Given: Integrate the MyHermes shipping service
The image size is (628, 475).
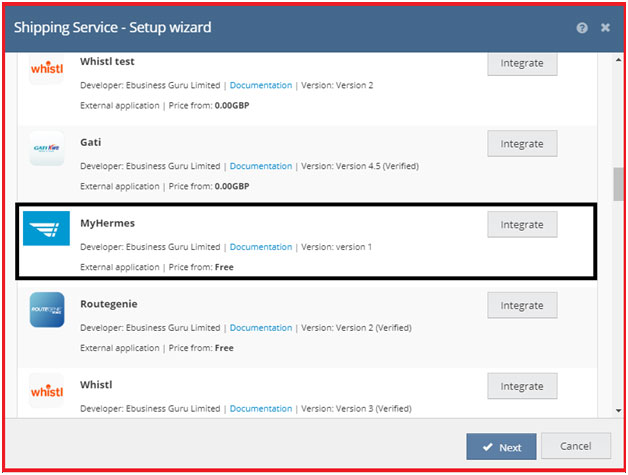Looking at the screenshot, I should [522, 224].
